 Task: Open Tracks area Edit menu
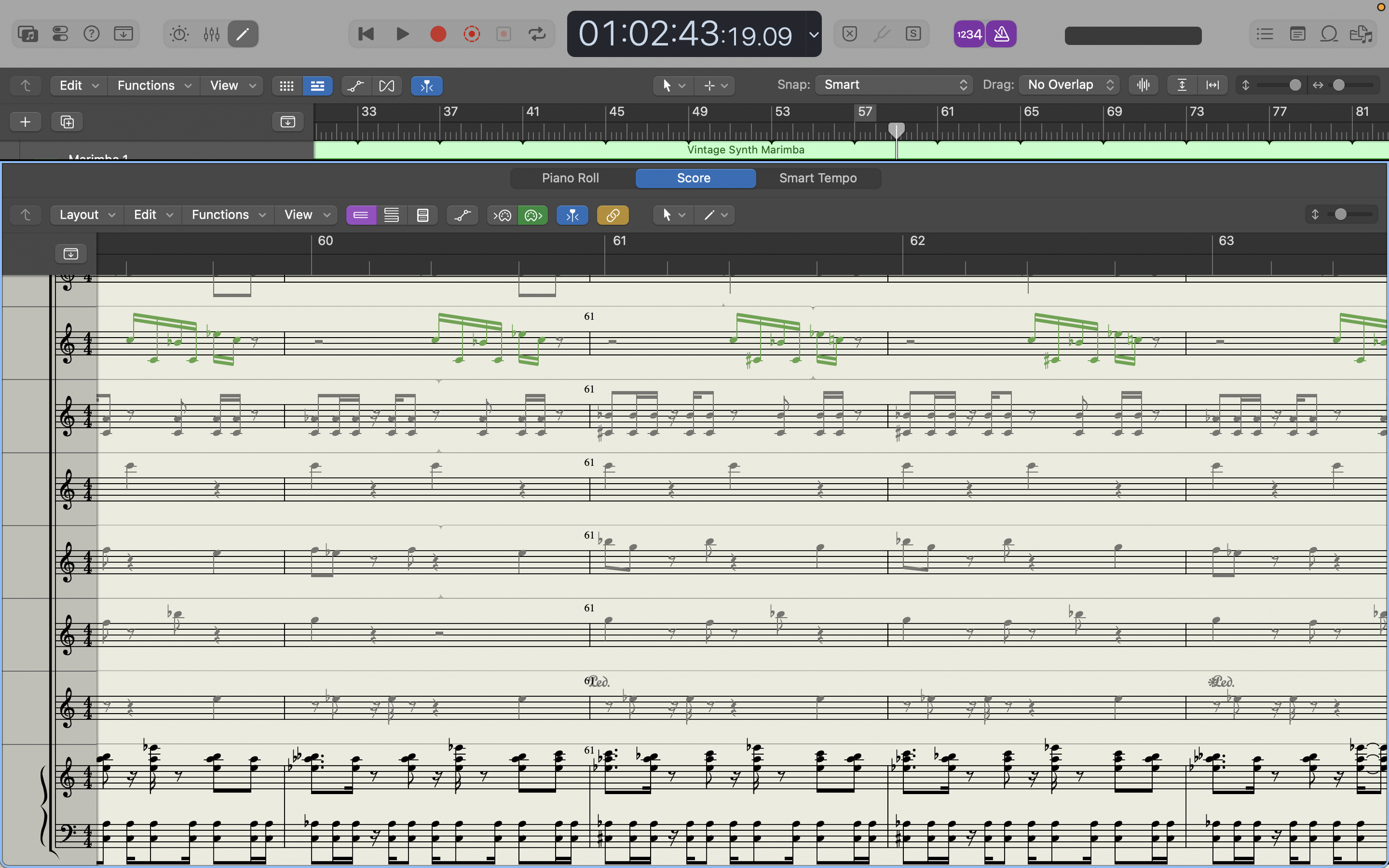pyautogui.click(x=79, y=86)
